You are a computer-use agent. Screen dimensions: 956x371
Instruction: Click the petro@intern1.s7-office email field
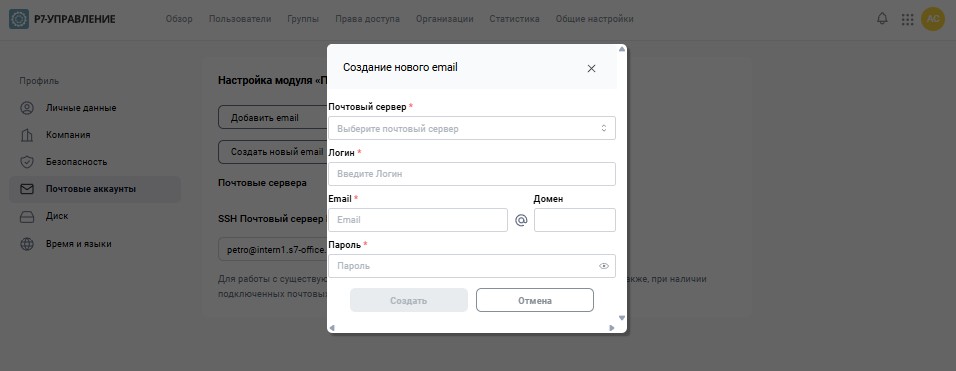pyautogui.click(x=273, y=250)
